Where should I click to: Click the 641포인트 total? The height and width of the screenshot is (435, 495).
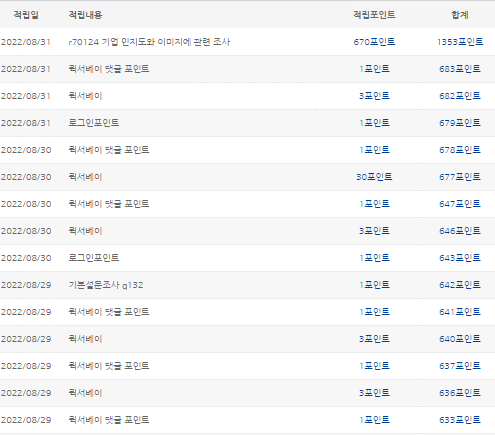[460, 312]
